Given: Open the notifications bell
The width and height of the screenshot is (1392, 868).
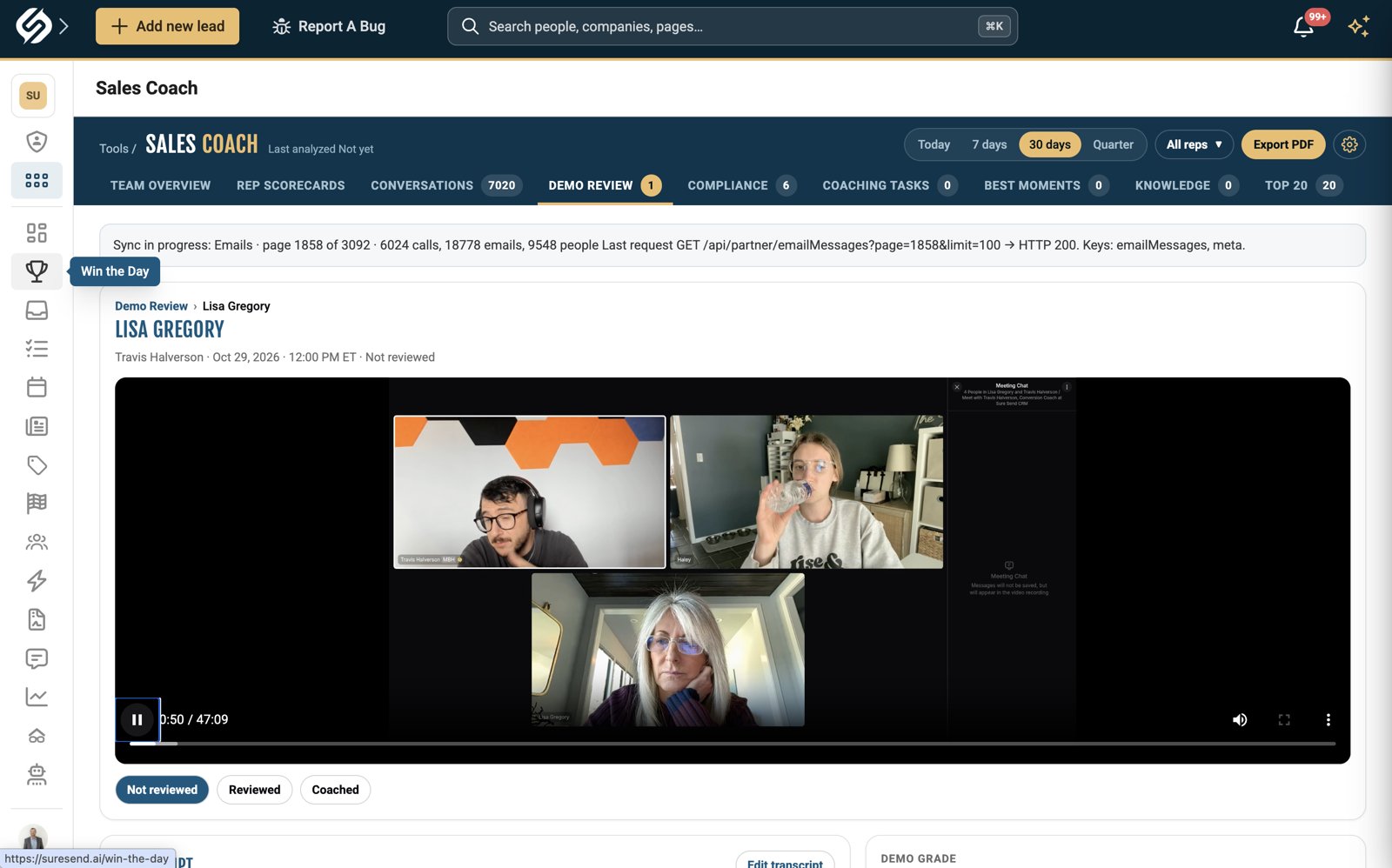Looking at the screenshot, I should 1303,26.
